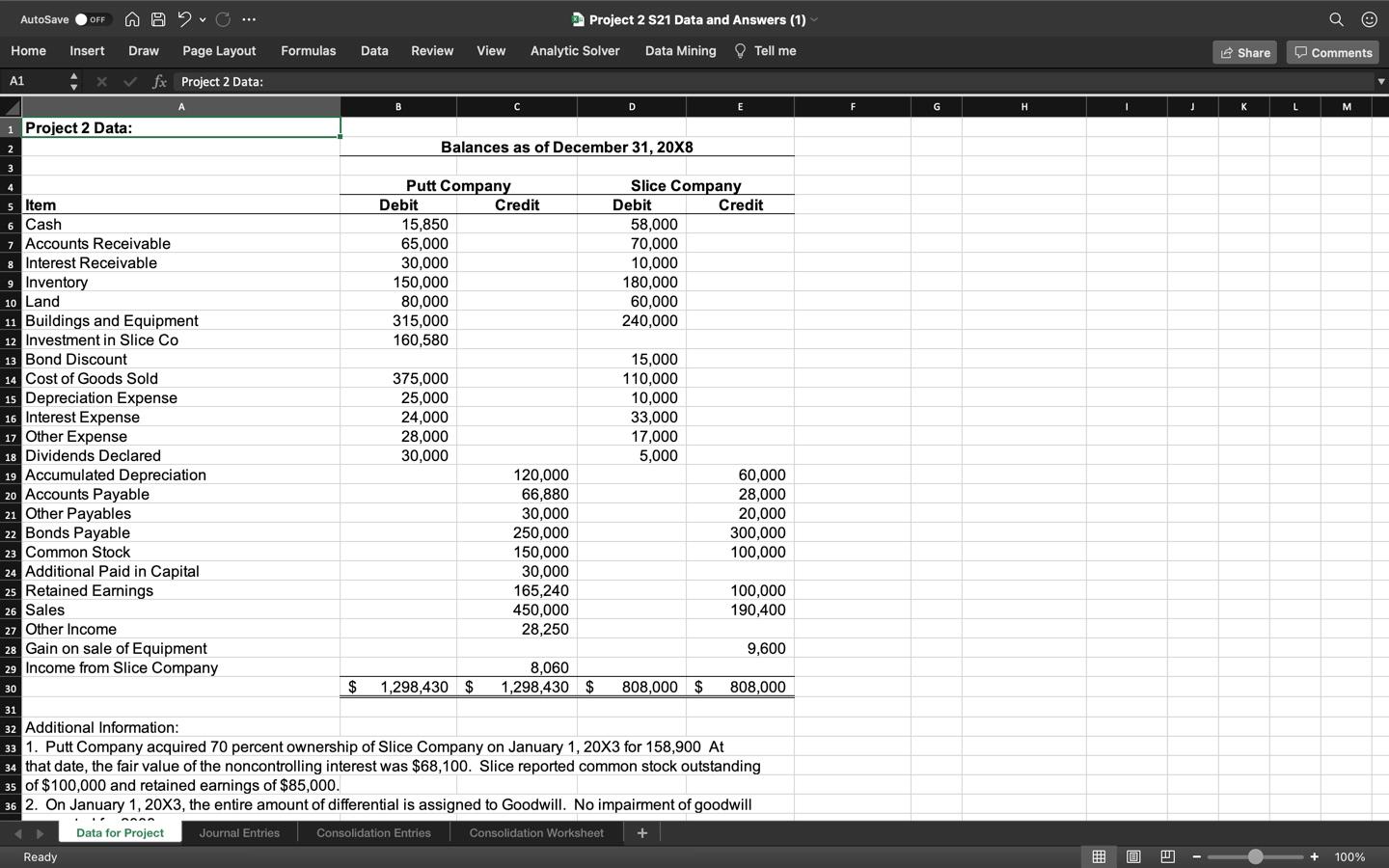Viewport: 1389px width, 868px height.
Task: Switch to the View ribbon tab
Action: tap(491, 51)
